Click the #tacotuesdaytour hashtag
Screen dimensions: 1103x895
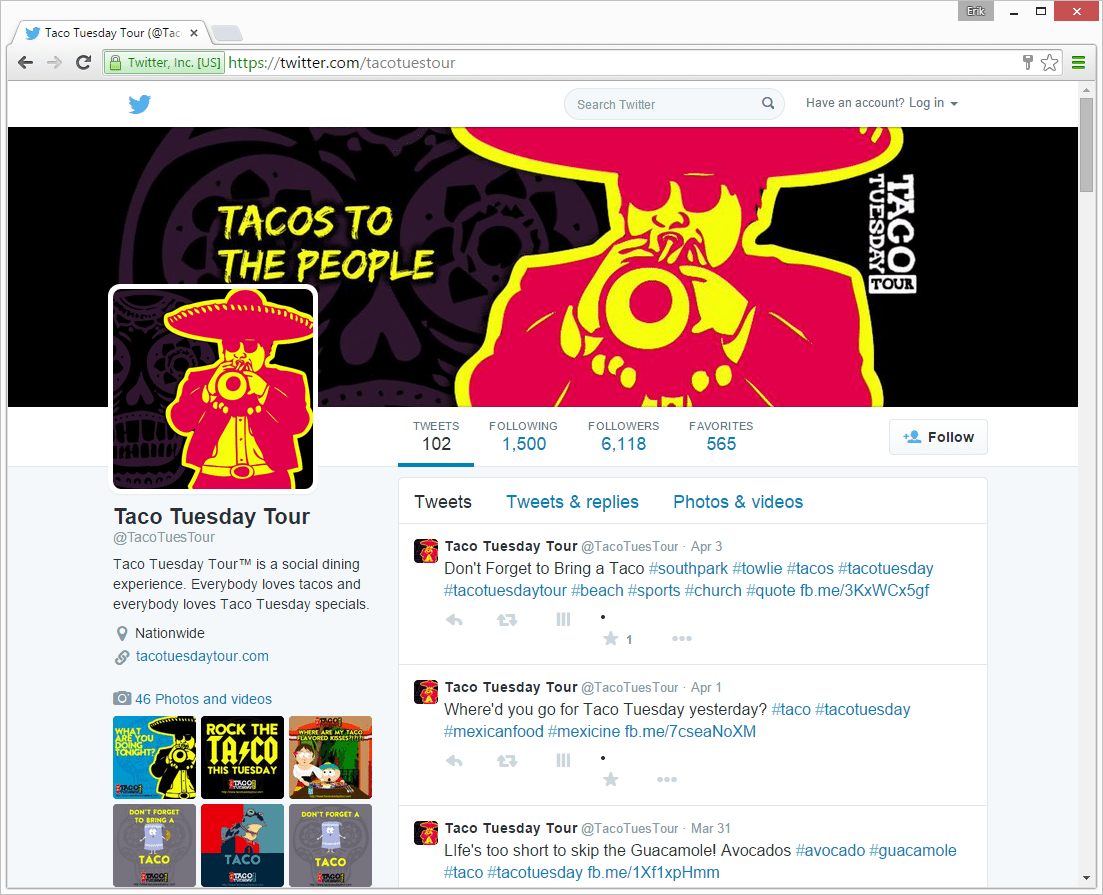[505, 590]
